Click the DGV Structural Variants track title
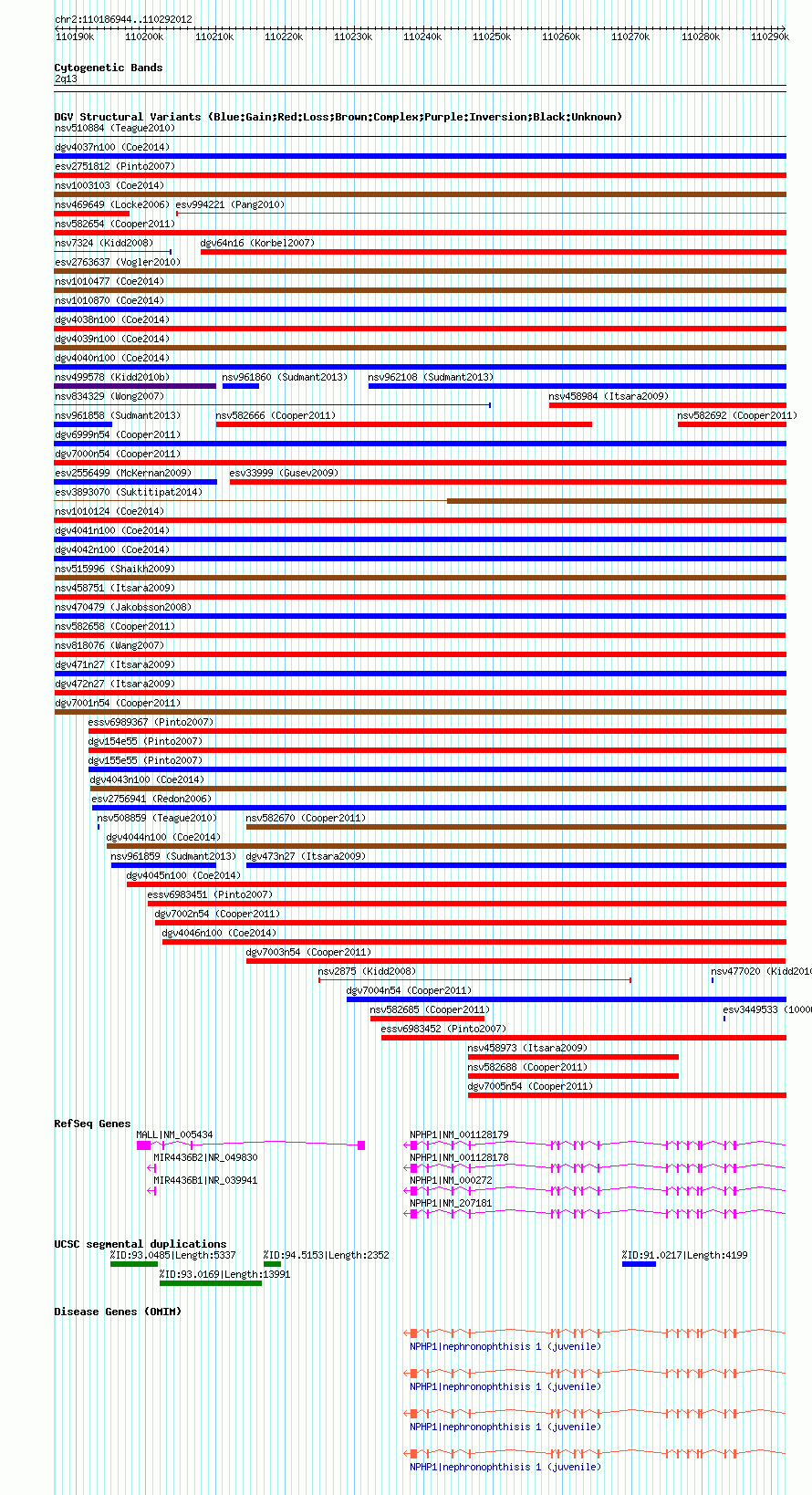The image size is (812, 1495). (338, 117)
